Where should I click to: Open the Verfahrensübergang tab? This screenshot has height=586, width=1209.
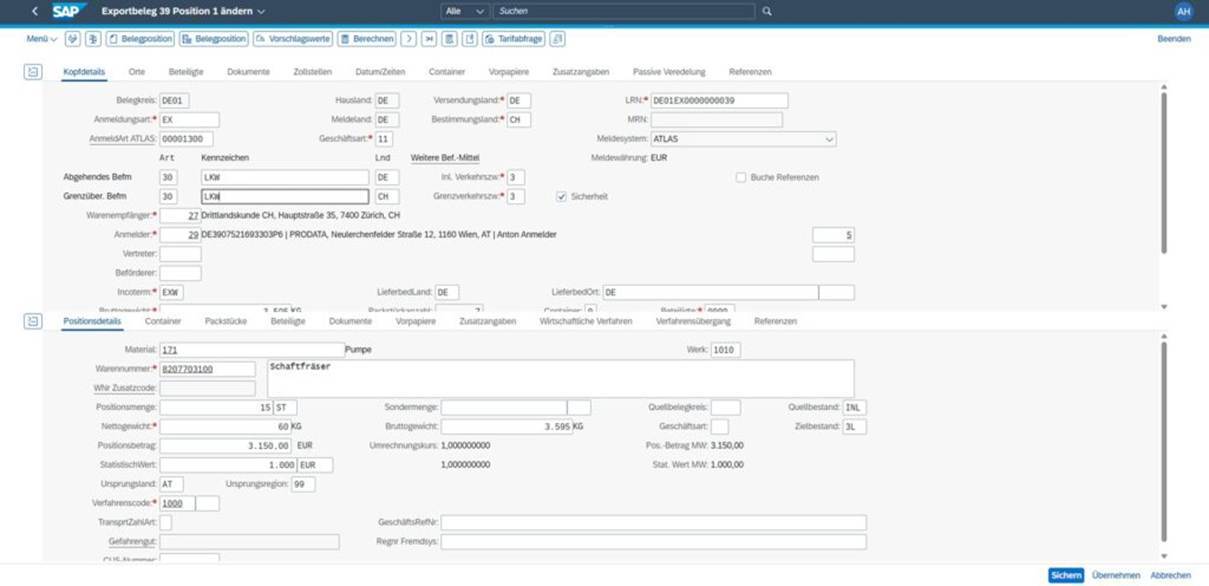tap(693, 321)
